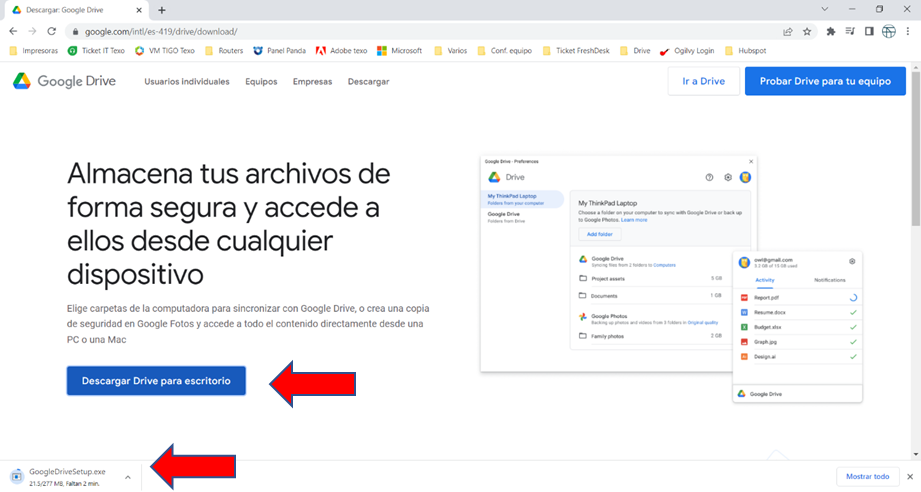Open the Routers bookmark folder
Screen dimensions: 921x492
click(x=224, y=51)
